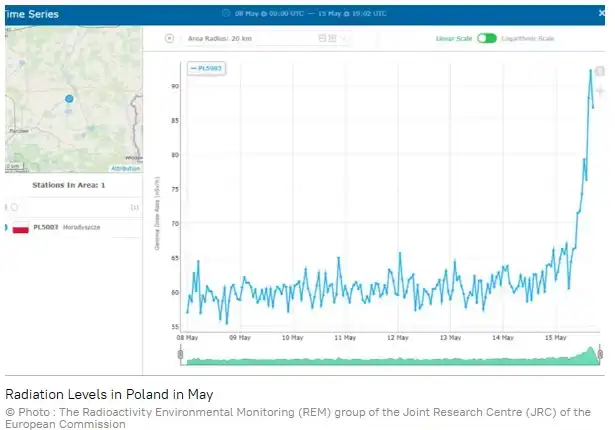Open the map Attribution link

point(125,169)
